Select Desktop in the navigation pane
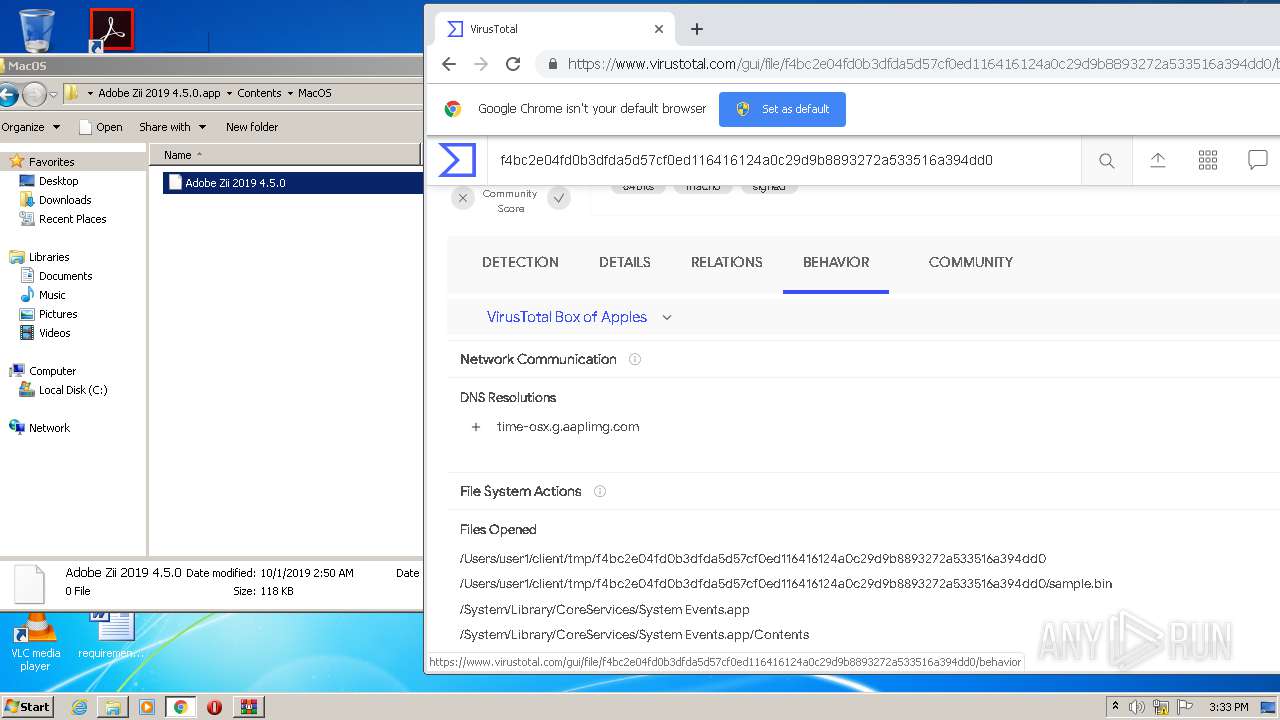 pyautogui.click(x=58, y=181)
